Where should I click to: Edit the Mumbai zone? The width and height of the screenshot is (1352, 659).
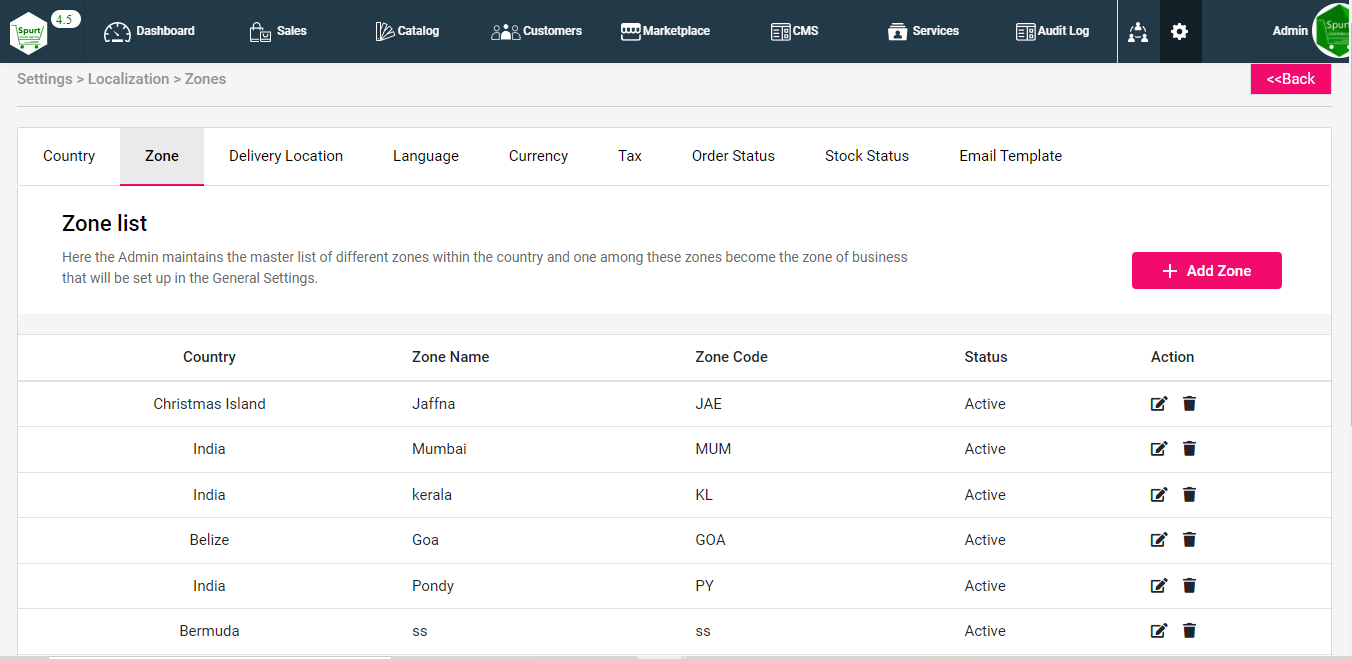pyautogui.click(x=1159, y=449)
